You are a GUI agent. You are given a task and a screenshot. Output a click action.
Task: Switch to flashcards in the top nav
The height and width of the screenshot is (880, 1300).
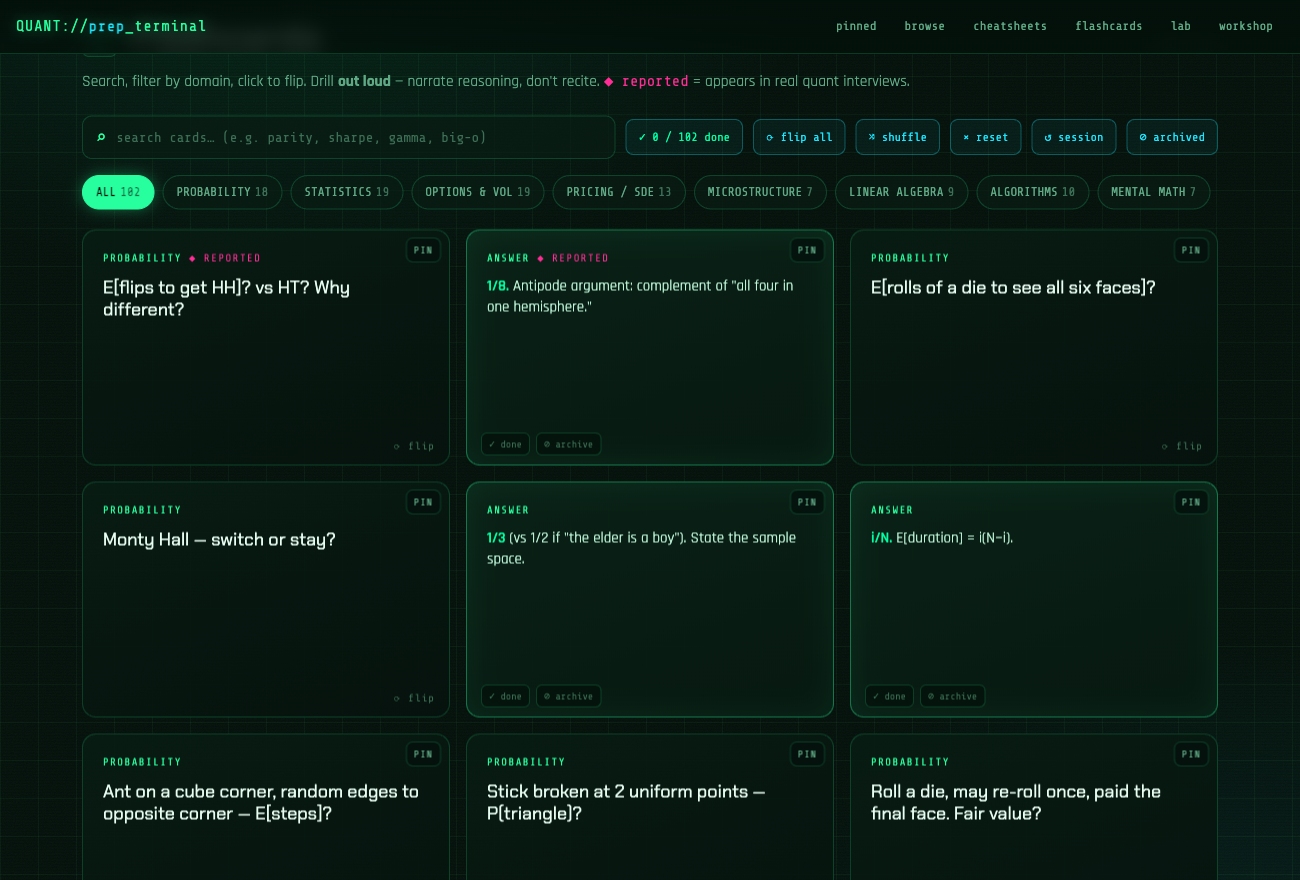pos(1108,26)
